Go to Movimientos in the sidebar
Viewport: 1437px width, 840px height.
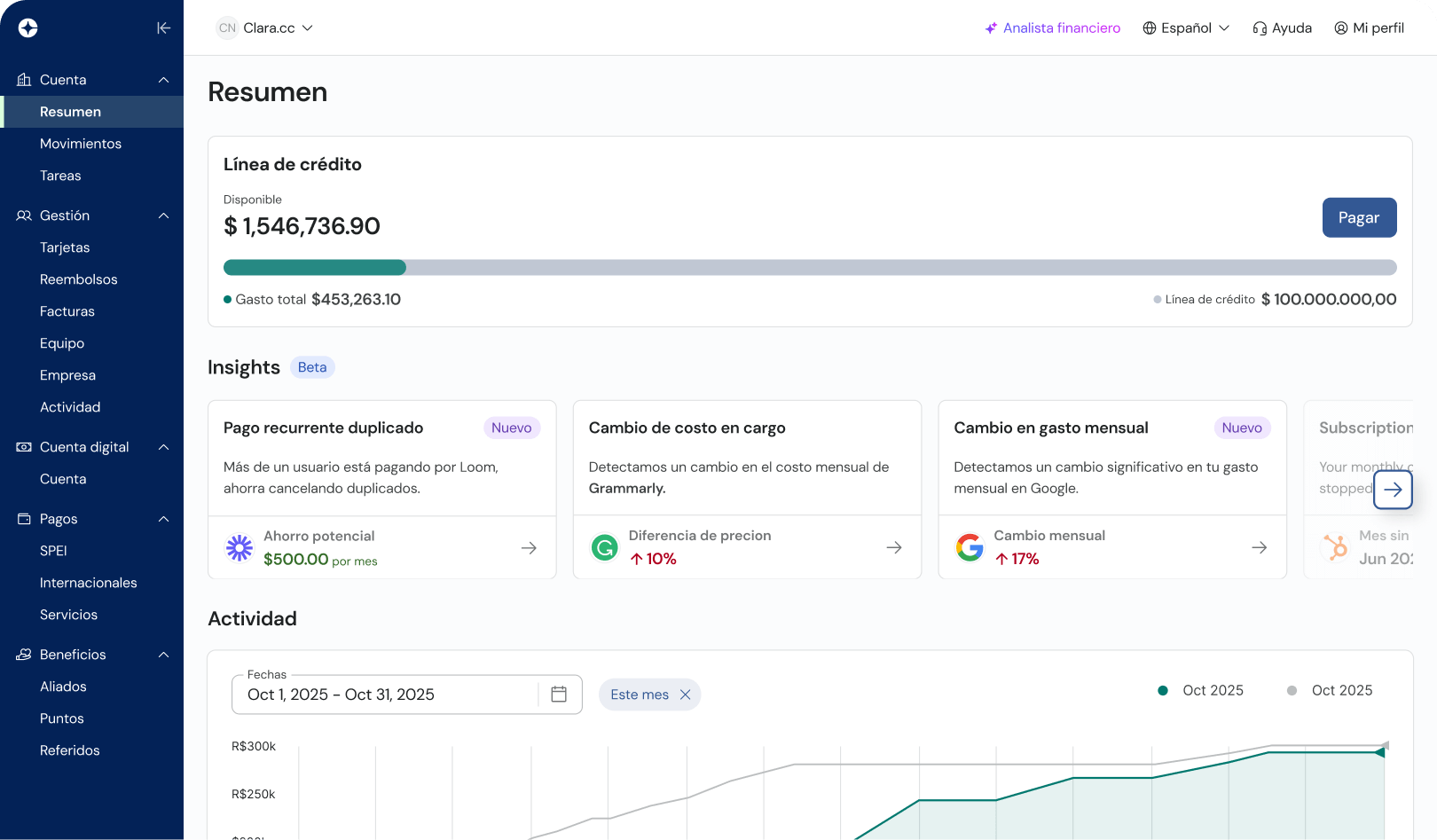81,143
